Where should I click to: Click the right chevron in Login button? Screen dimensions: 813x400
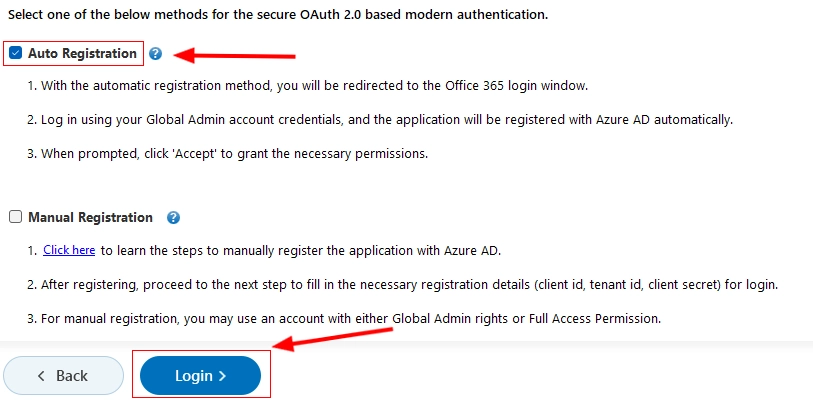[x=222, y=376]
